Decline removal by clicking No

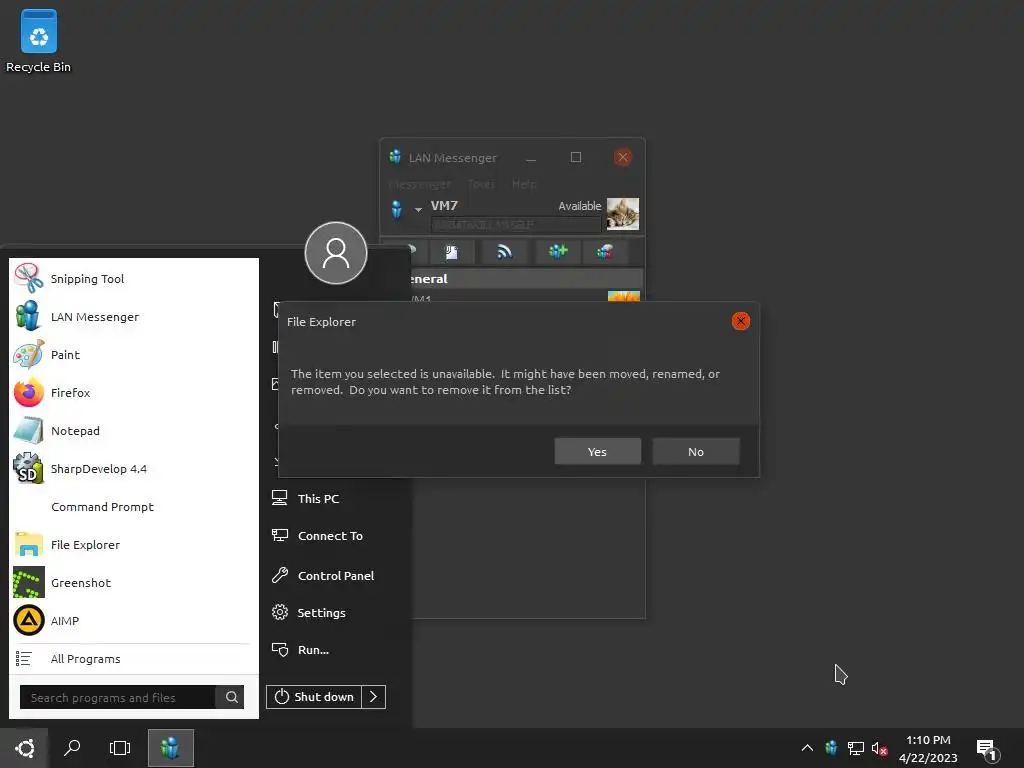coord(696,451)
